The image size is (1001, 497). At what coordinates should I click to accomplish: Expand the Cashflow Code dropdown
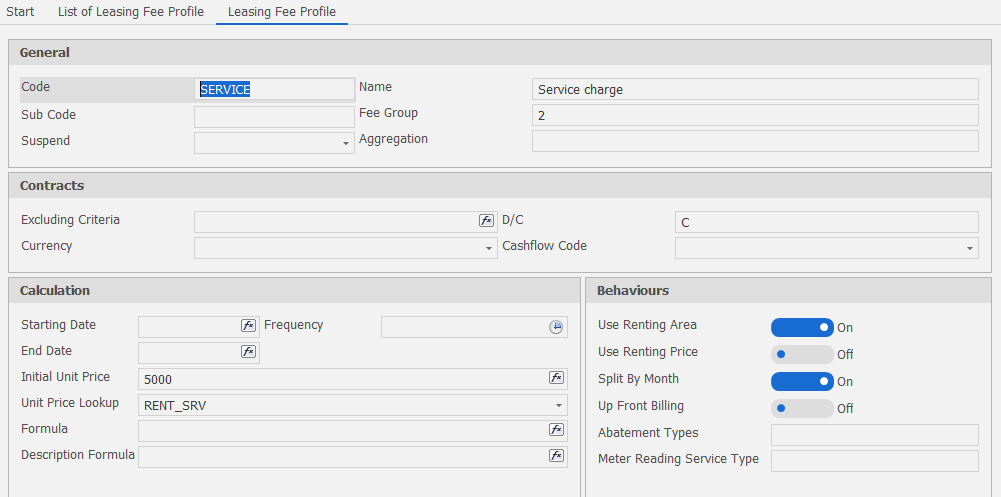[970, 248]
